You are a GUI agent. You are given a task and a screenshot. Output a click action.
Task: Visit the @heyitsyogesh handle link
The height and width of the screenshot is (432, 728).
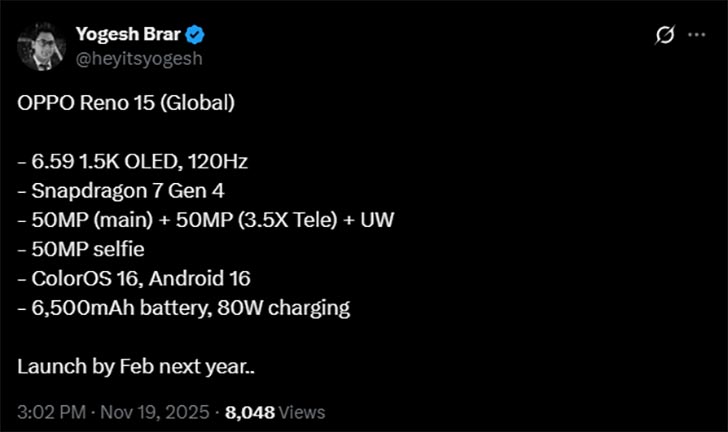[141, 58]
